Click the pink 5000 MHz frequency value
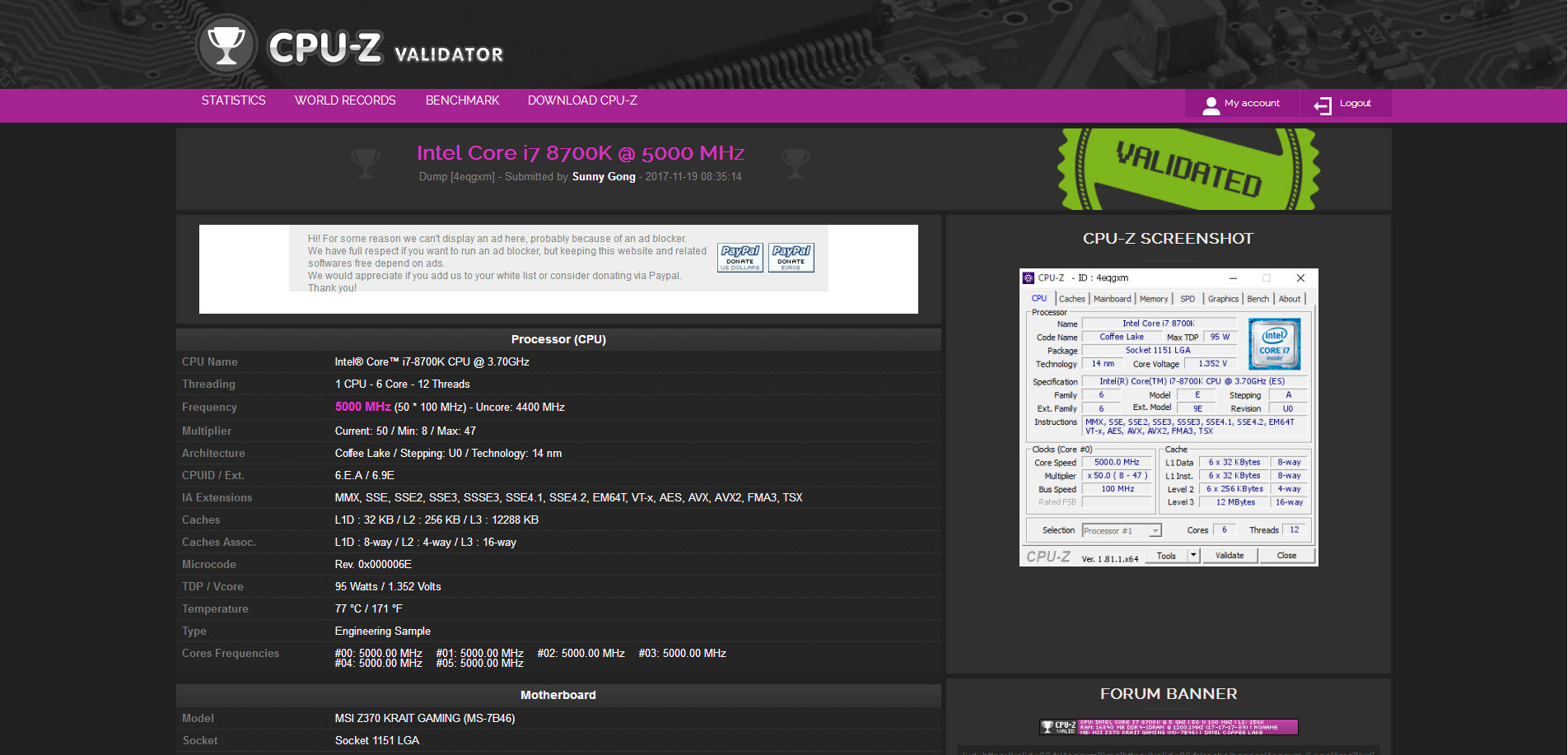This screenshot has width=1568, height=755. pyautogui.click(x=362, y=407)
